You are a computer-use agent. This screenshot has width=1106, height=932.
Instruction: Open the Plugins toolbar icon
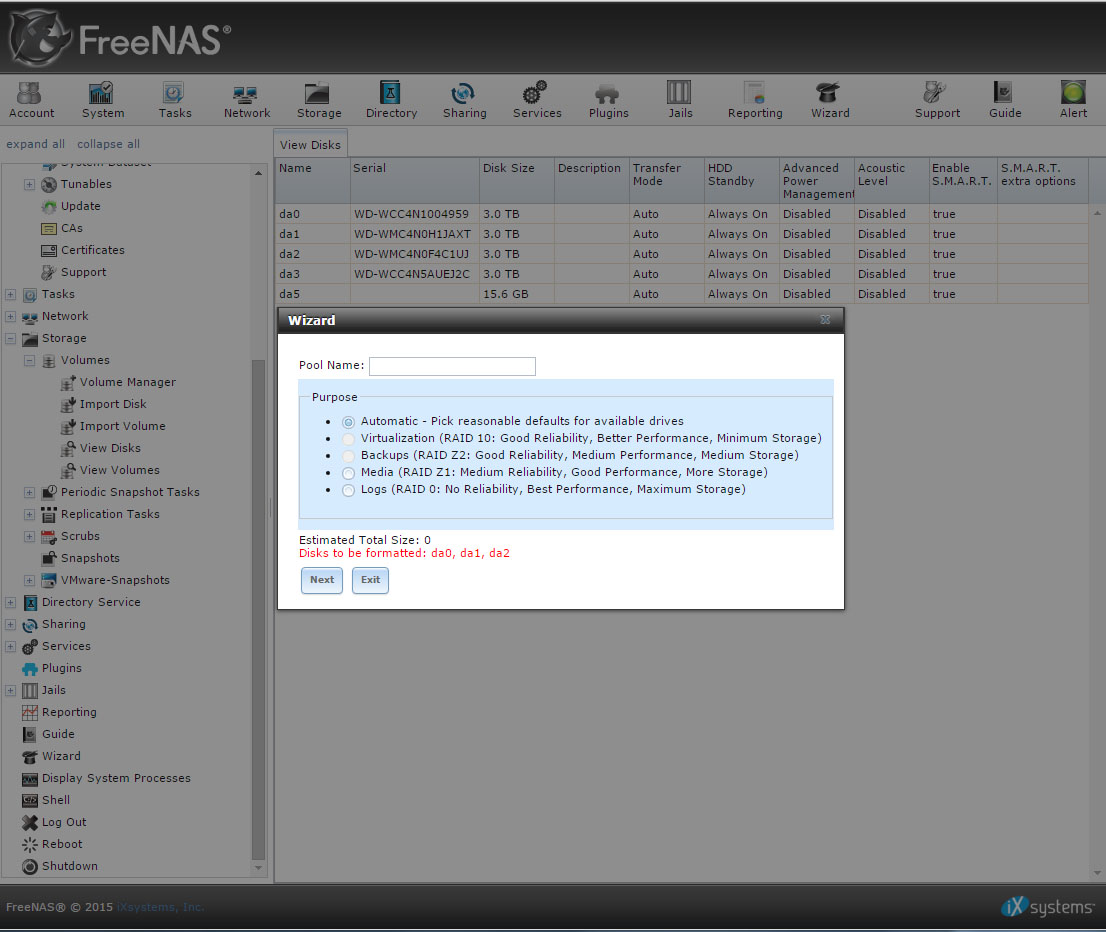coord(608,99)
